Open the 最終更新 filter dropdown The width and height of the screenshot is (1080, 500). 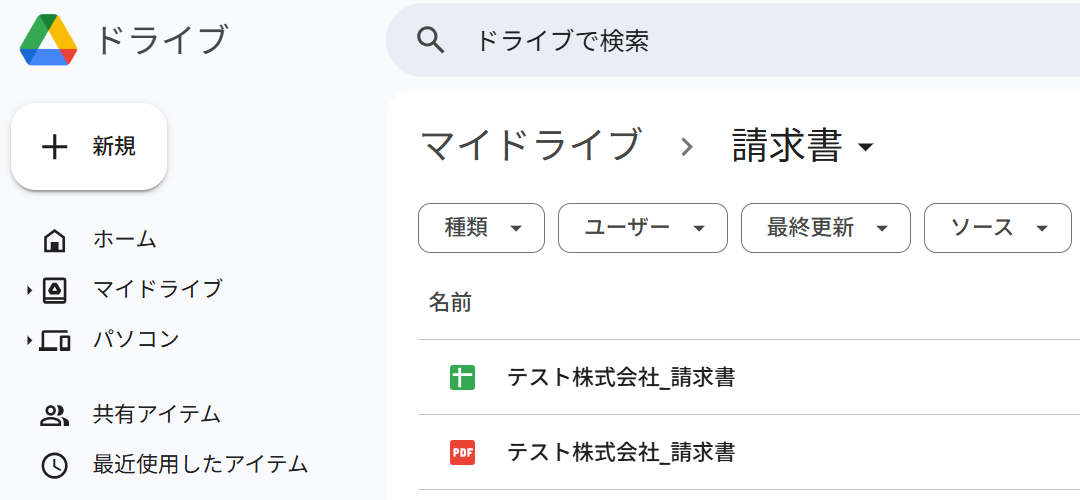coord(825,228)
